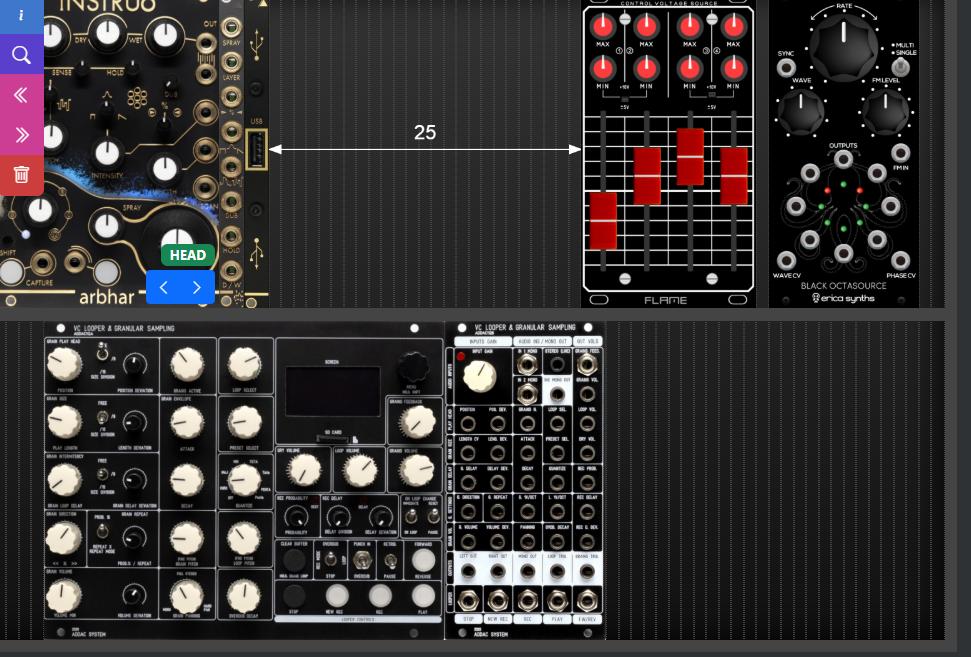Screen dimensions: 971x657
Task: Toggle the RETRIG pause switch on ADDAC
Action: pyautogui.click(x=390, y=561)
